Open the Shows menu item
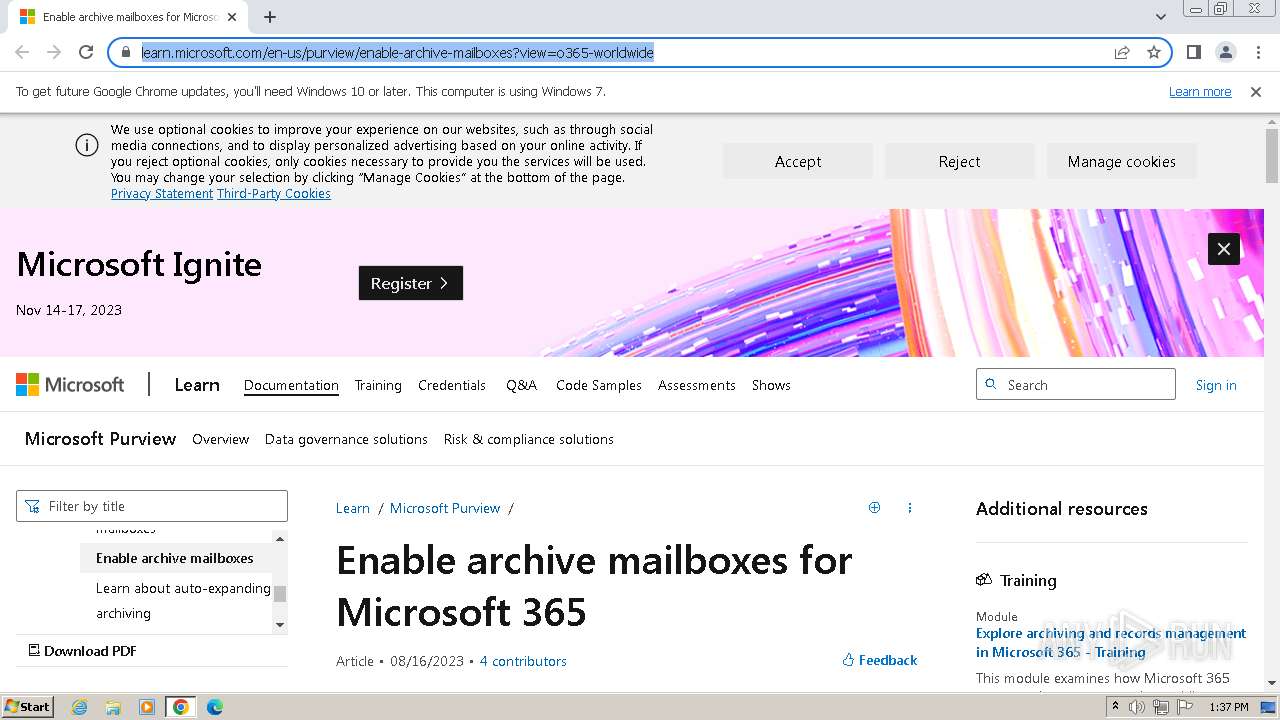 pos(771,385)
